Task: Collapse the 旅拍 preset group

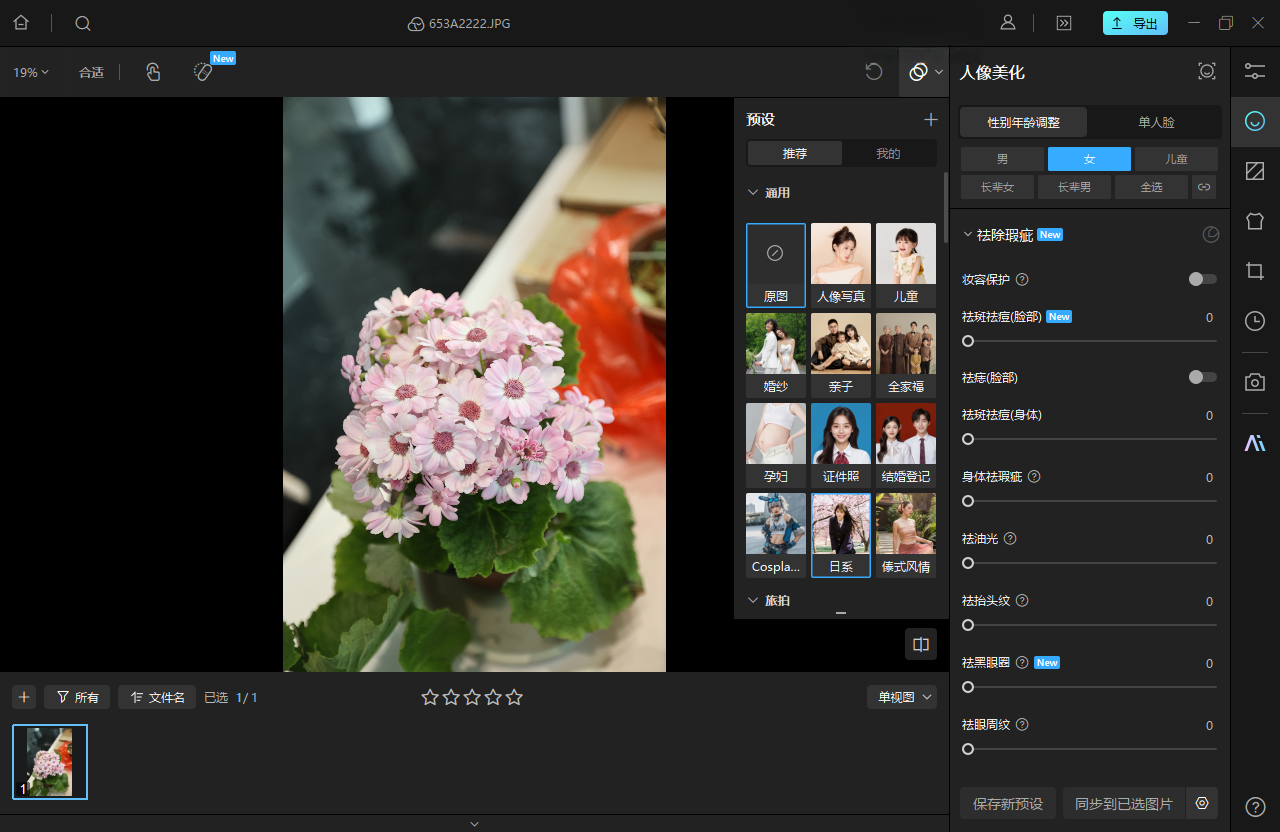Action: tap(753, 600)
